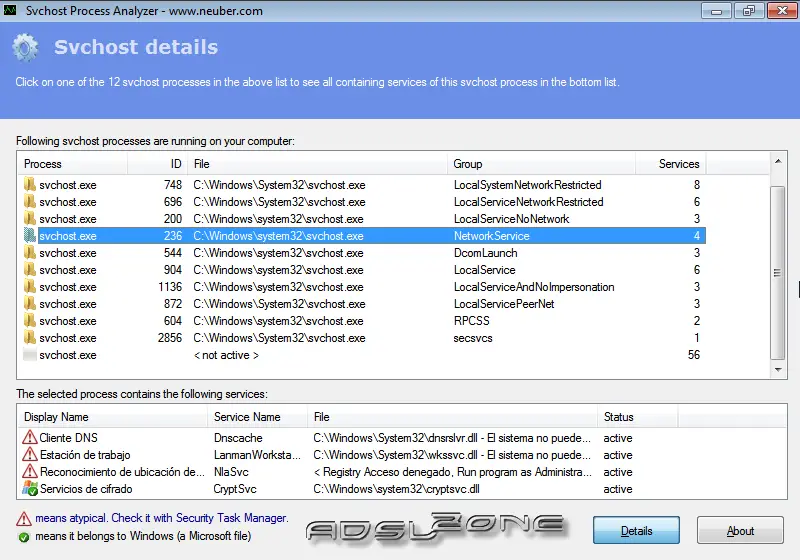Screen dimensions: 800x560
Task: Click the folder icon of svchost process 200
Action: click(30, 218)
